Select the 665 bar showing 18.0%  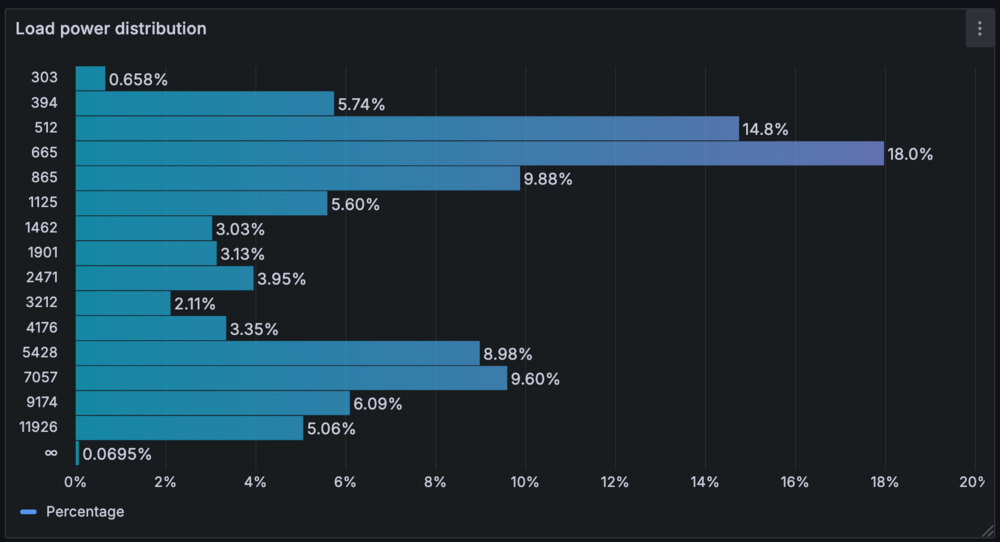(x=479, y=153)
